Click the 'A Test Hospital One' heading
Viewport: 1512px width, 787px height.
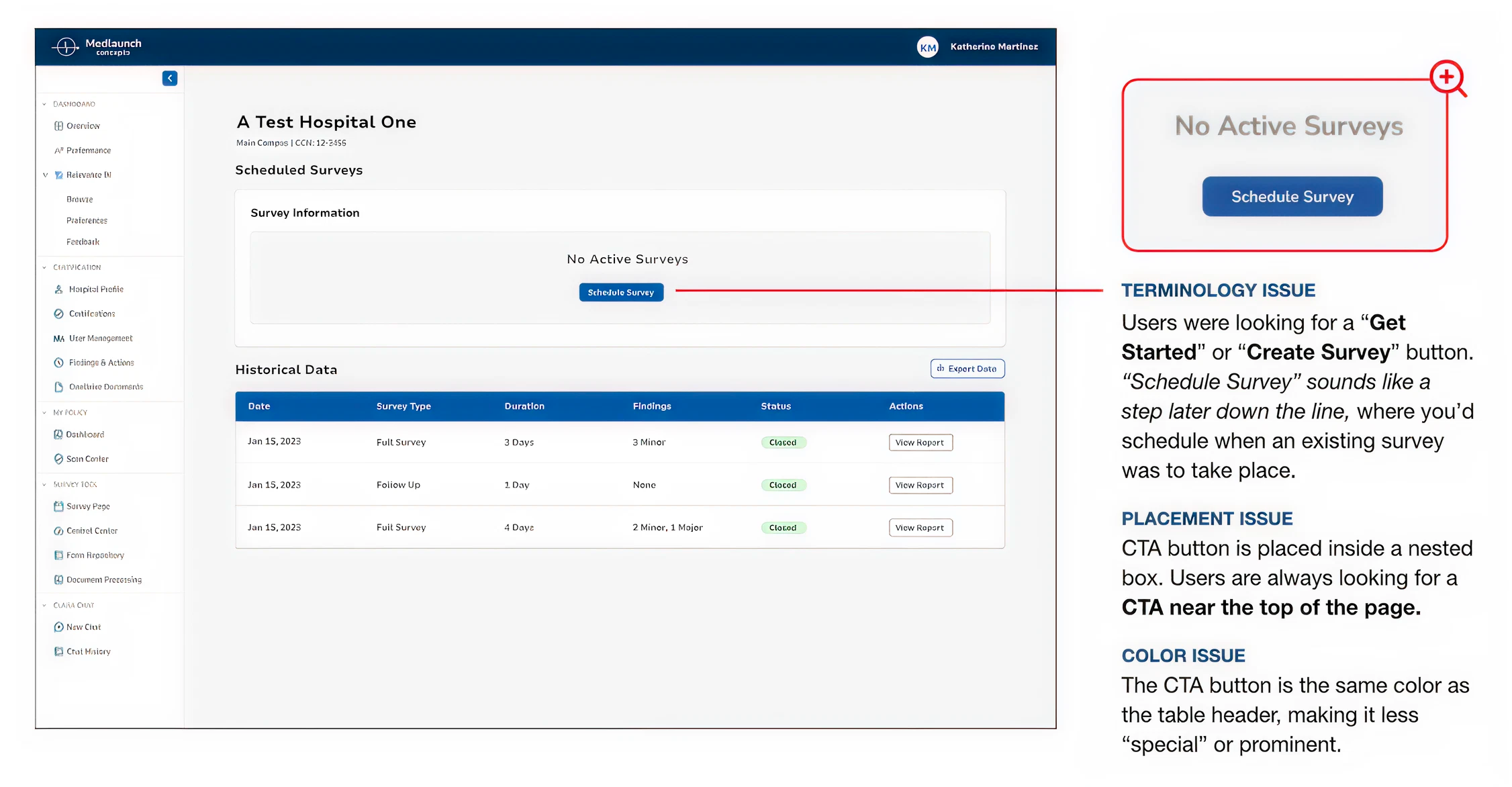[326, 122]
